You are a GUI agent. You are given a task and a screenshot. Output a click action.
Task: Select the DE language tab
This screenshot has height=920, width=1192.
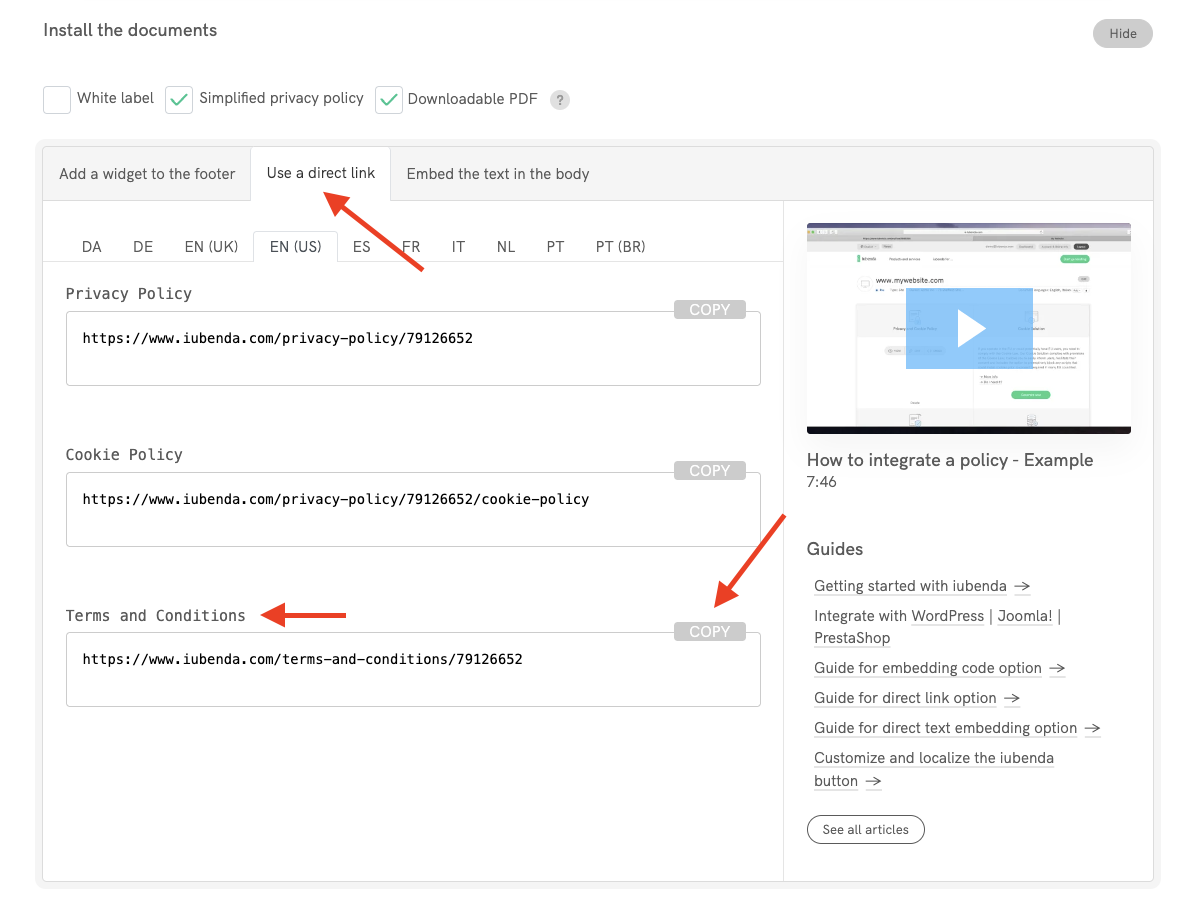(143, 247)
